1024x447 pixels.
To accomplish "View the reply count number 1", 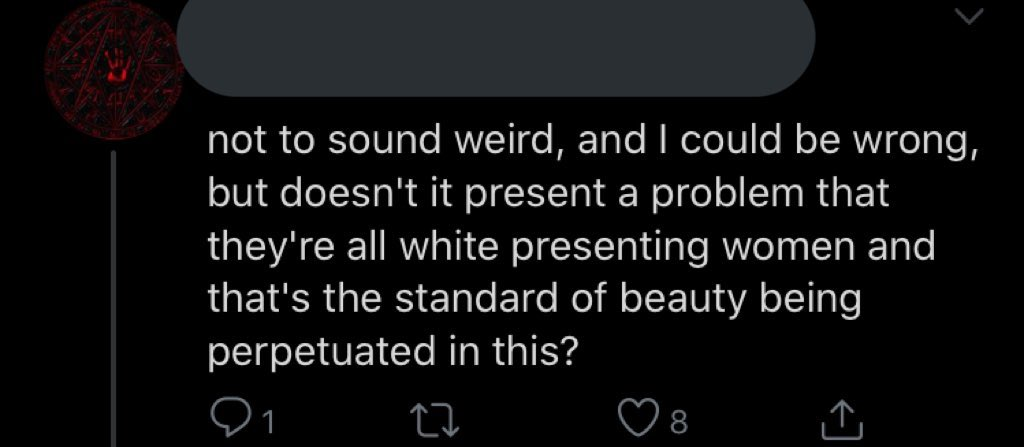I will (x=269, y=424).
